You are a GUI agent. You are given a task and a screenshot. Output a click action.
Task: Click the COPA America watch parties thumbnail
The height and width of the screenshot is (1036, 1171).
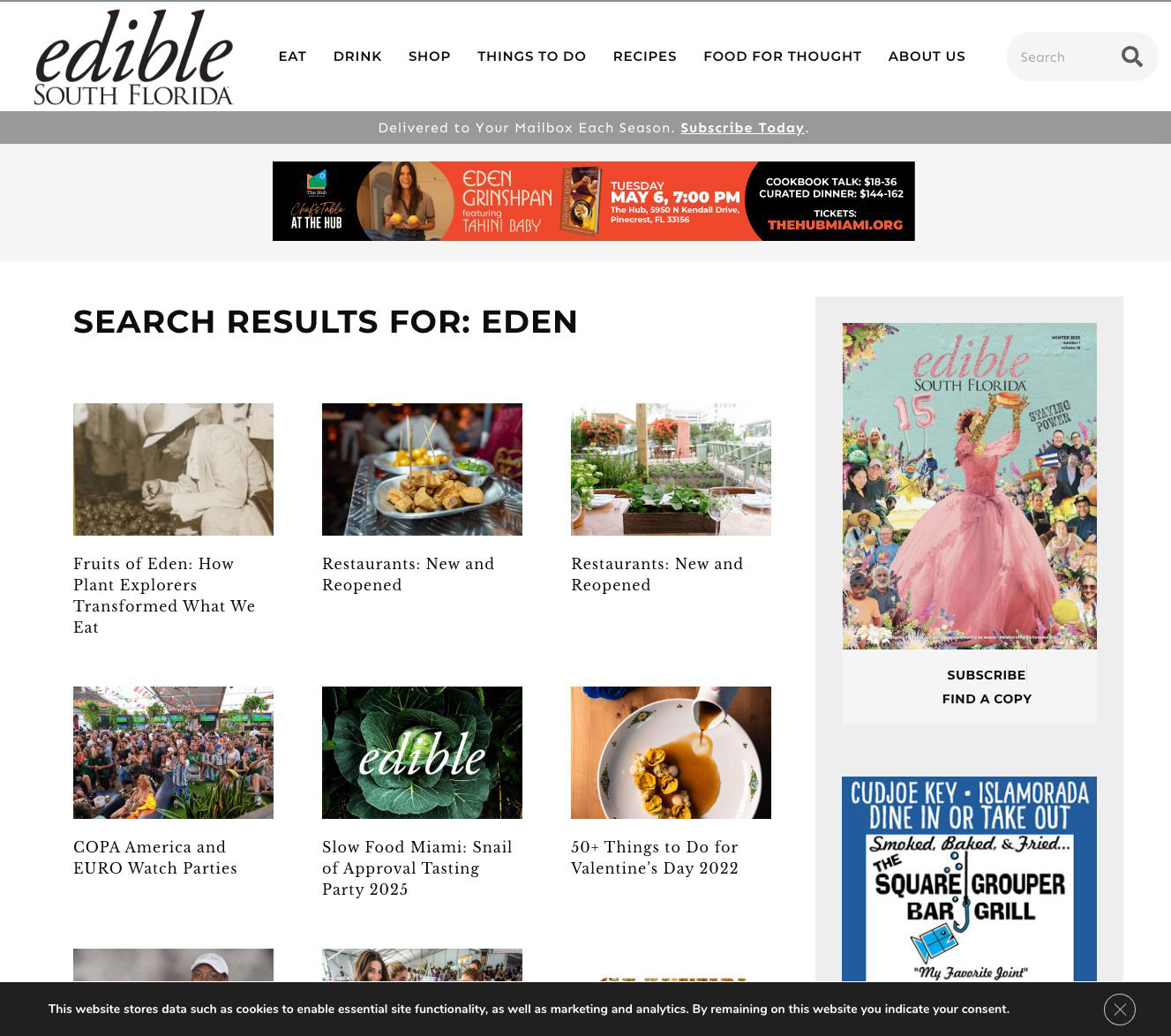(x=173, y=753)
